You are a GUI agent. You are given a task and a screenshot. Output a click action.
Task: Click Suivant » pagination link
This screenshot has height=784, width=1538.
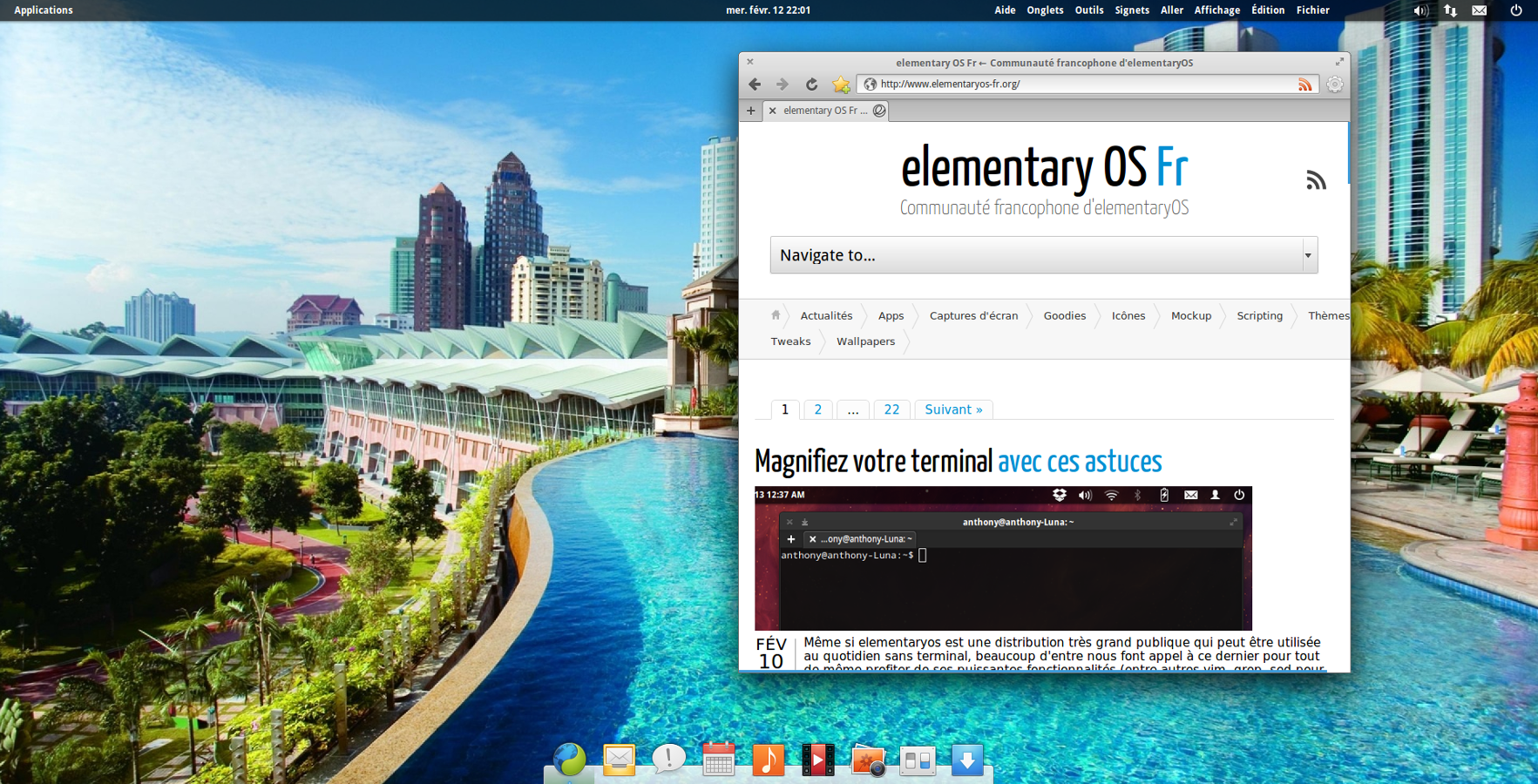953,409
